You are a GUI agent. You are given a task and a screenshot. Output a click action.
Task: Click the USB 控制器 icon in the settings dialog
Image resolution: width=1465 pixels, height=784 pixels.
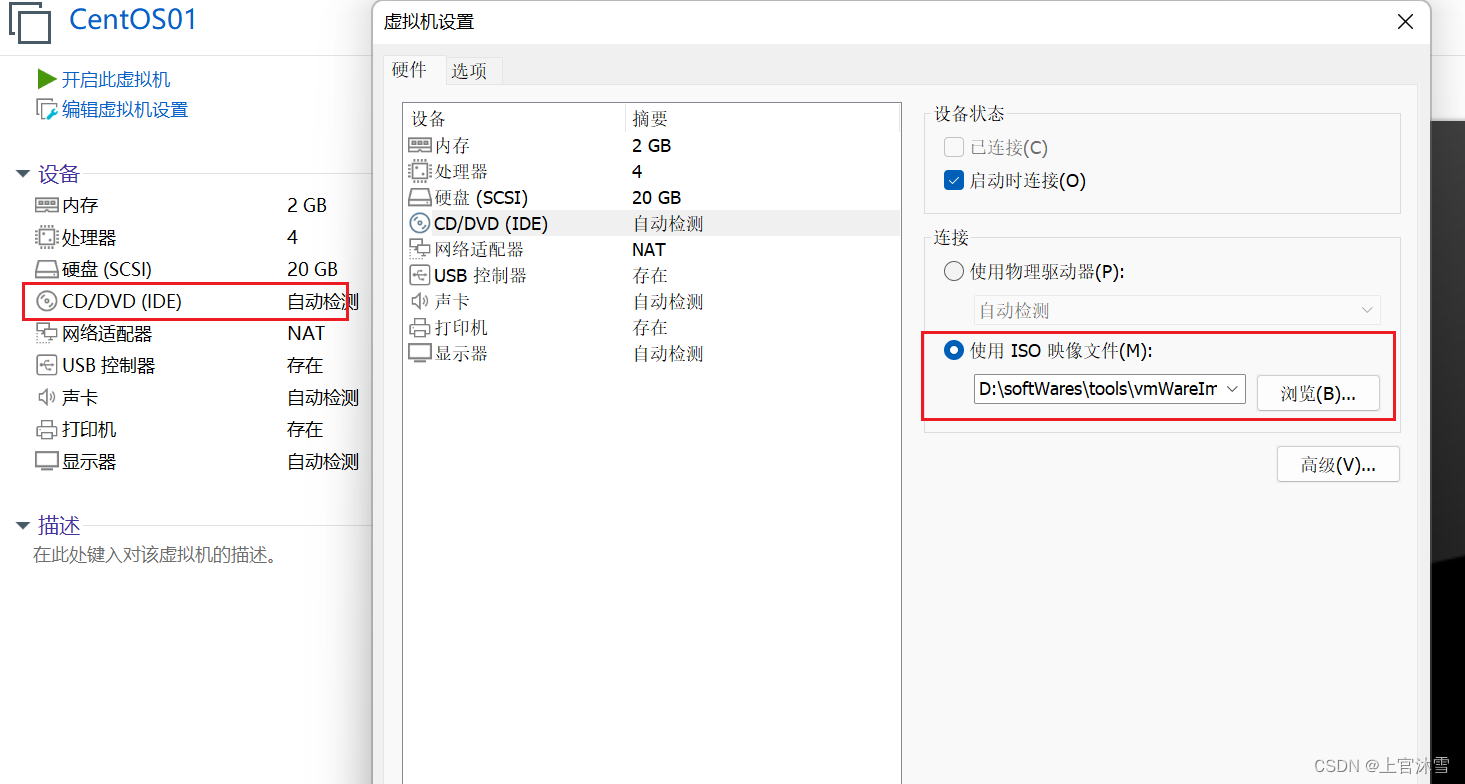pyautogui.click(x=420, y=275)
